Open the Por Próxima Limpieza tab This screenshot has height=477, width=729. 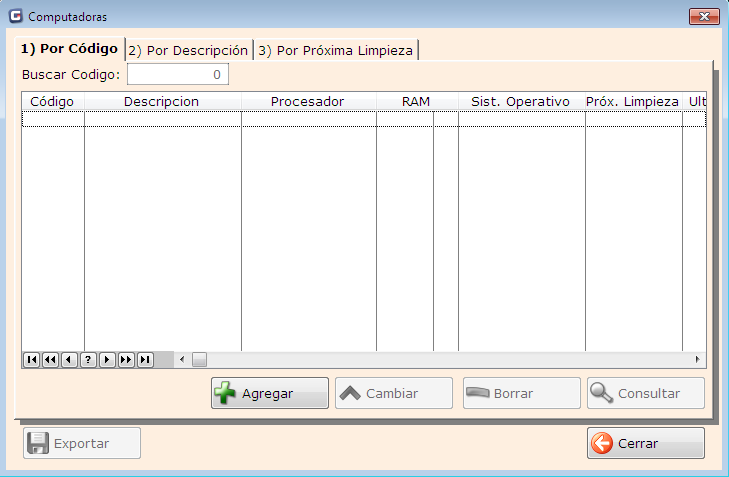pos(336,50)
